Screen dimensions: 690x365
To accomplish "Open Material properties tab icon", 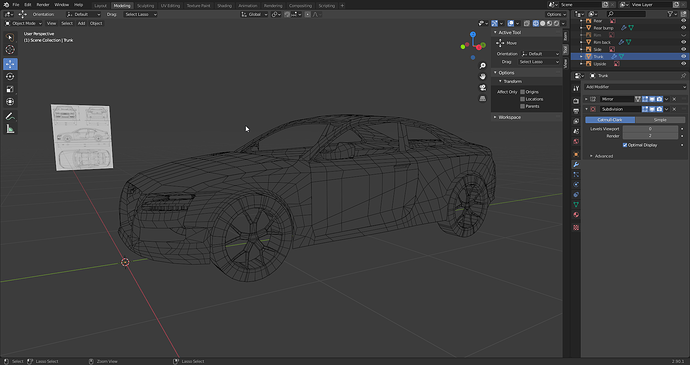I will pyautogui.click(x=576, y=215).
